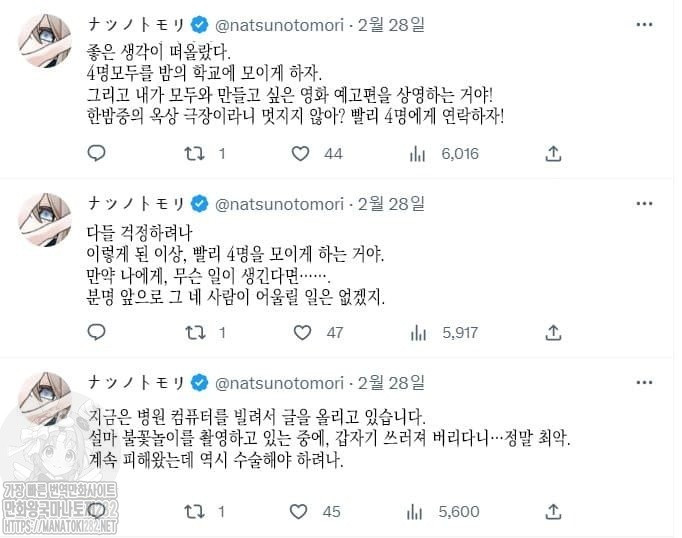Like the first tweet with 44 likes

(x=300, y=153)
